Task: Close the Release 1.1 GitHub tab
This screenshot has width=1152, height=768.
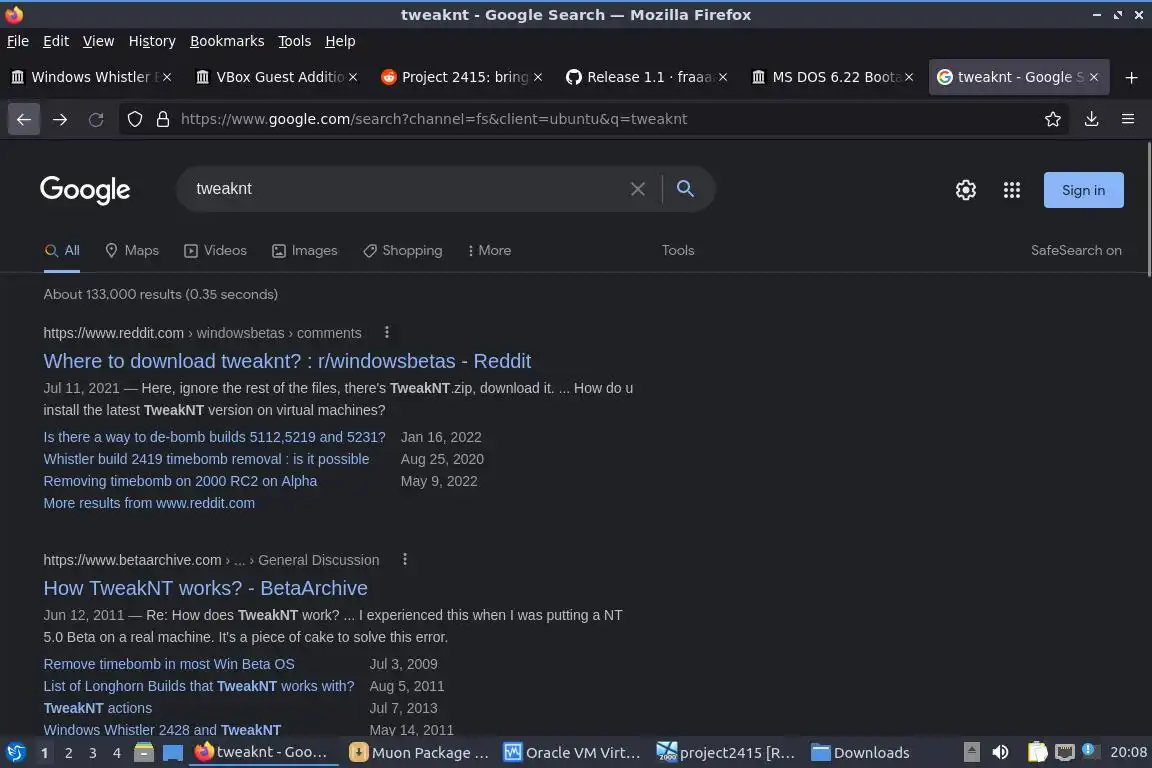Action: (723, 77)
